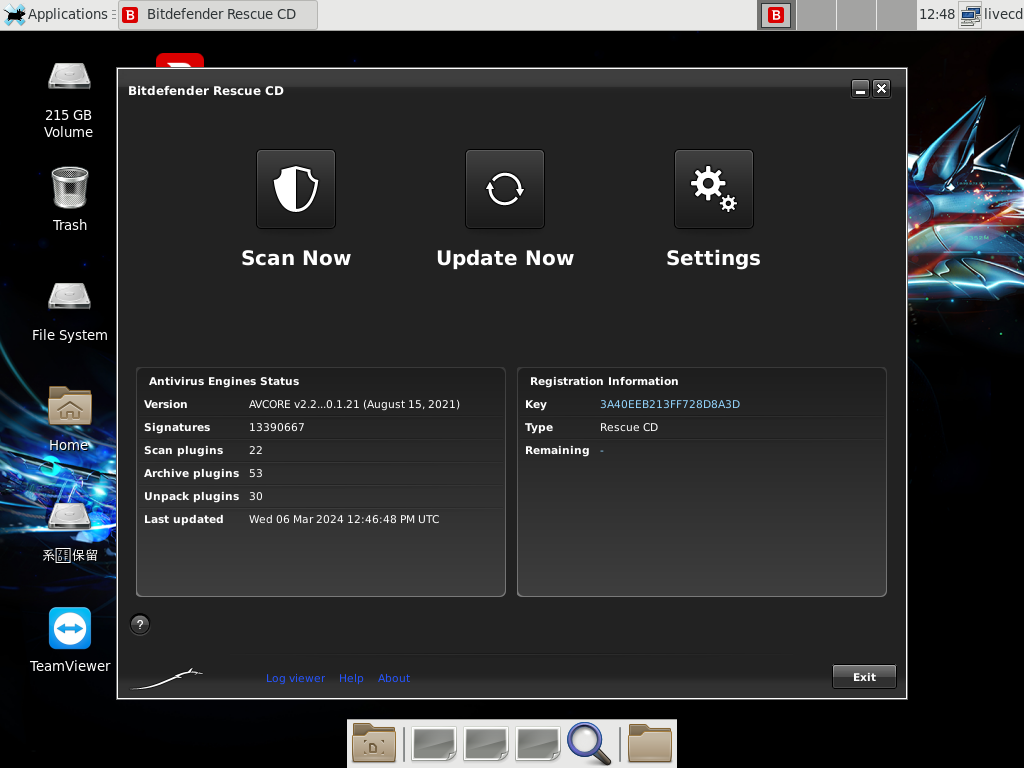The height and width of the screenshot is (768, 1024).
Task: Click the second blank window slot in dock
Action: 485,744
